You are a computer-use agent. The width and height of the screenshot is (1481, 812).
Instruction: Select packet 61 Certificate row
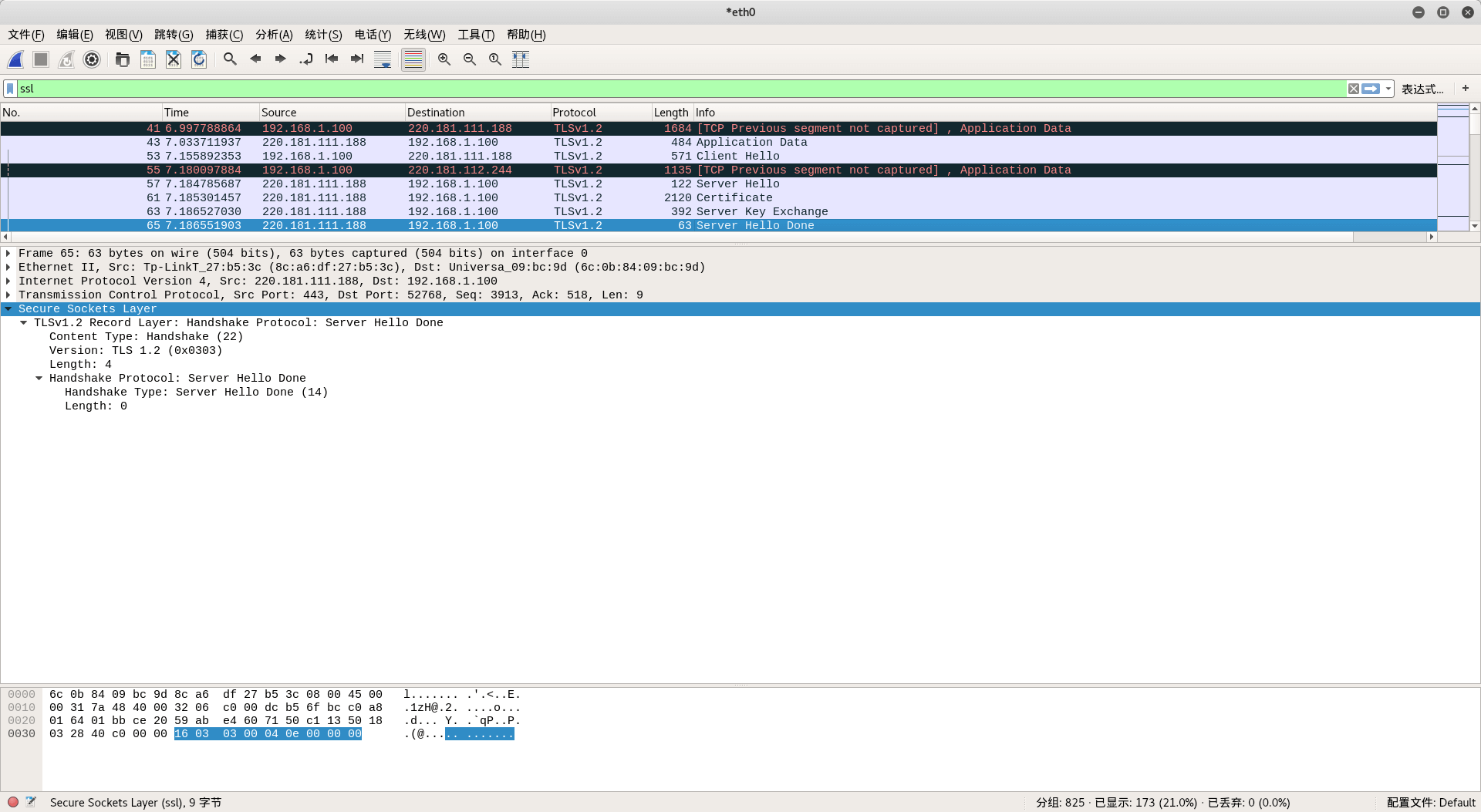point(718,197)
